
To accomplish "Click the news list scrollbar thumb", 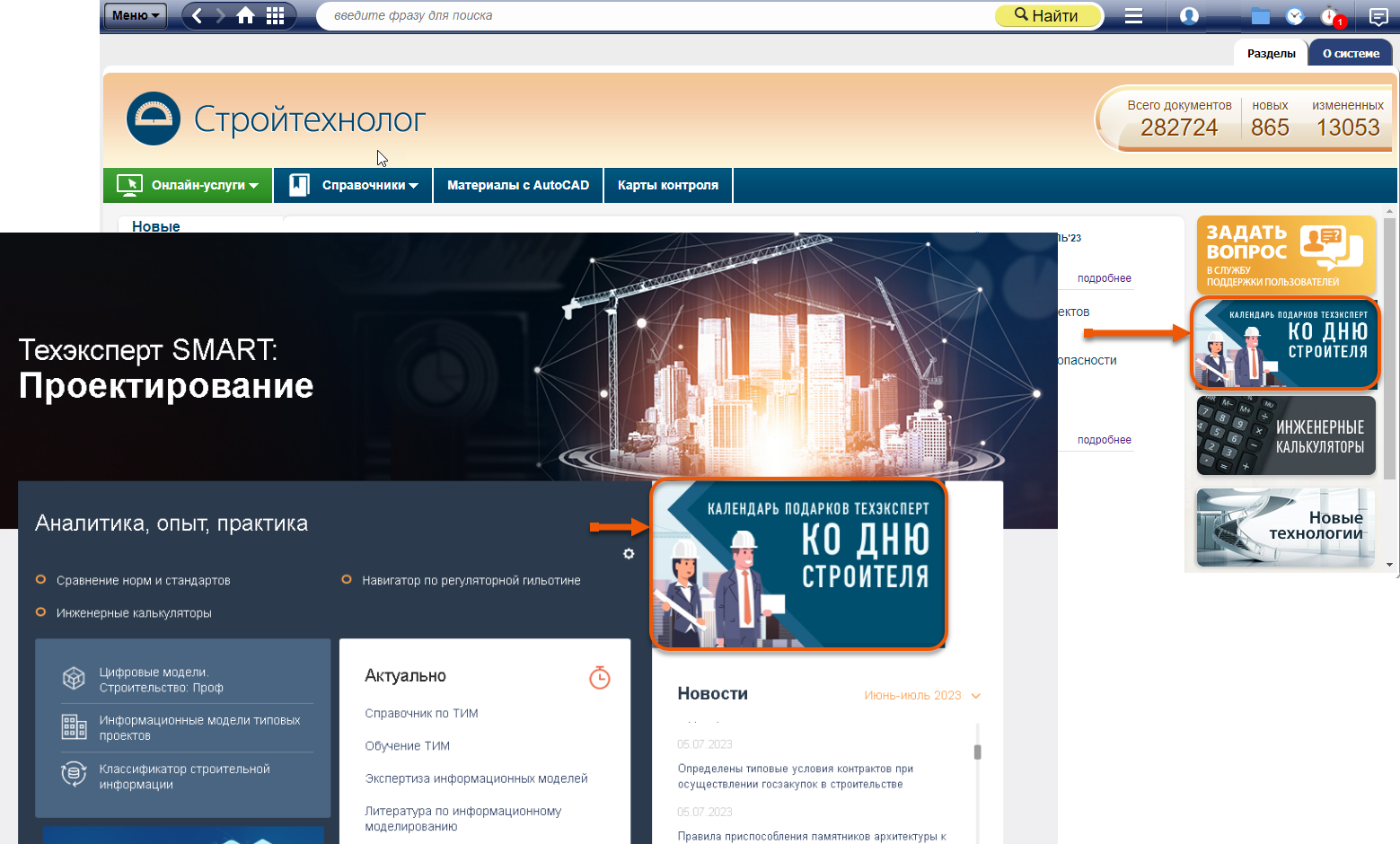I will click(x=977, y=752).
